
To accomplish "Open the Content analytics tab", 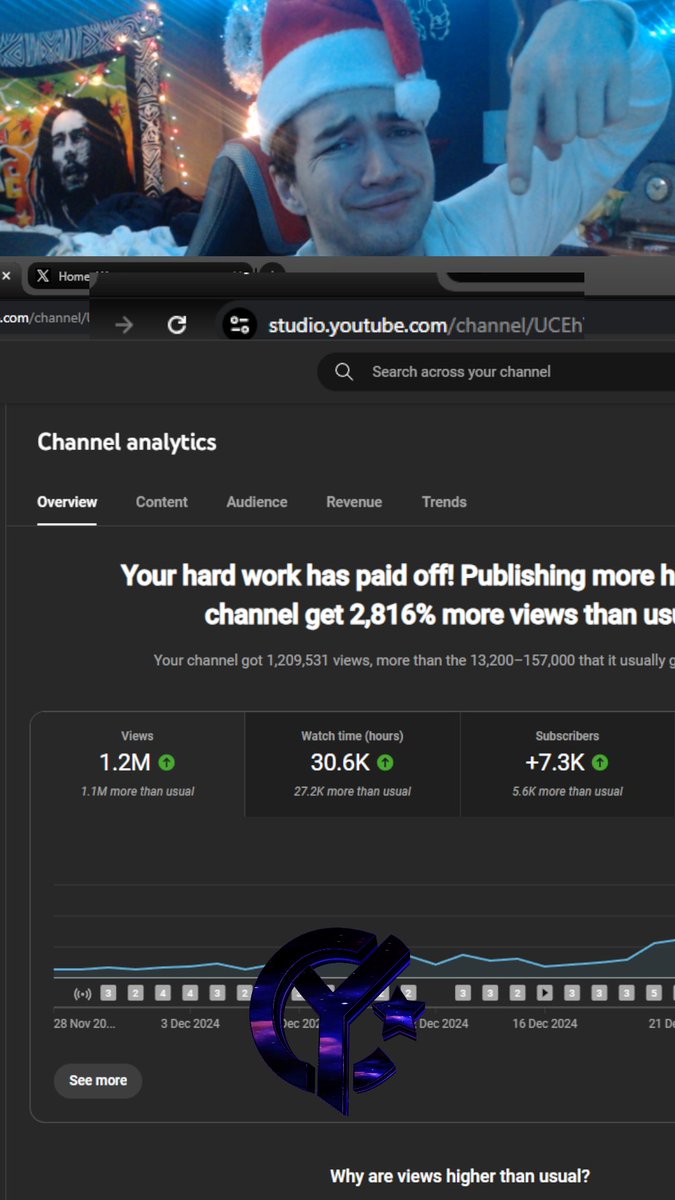I will 162,502.
